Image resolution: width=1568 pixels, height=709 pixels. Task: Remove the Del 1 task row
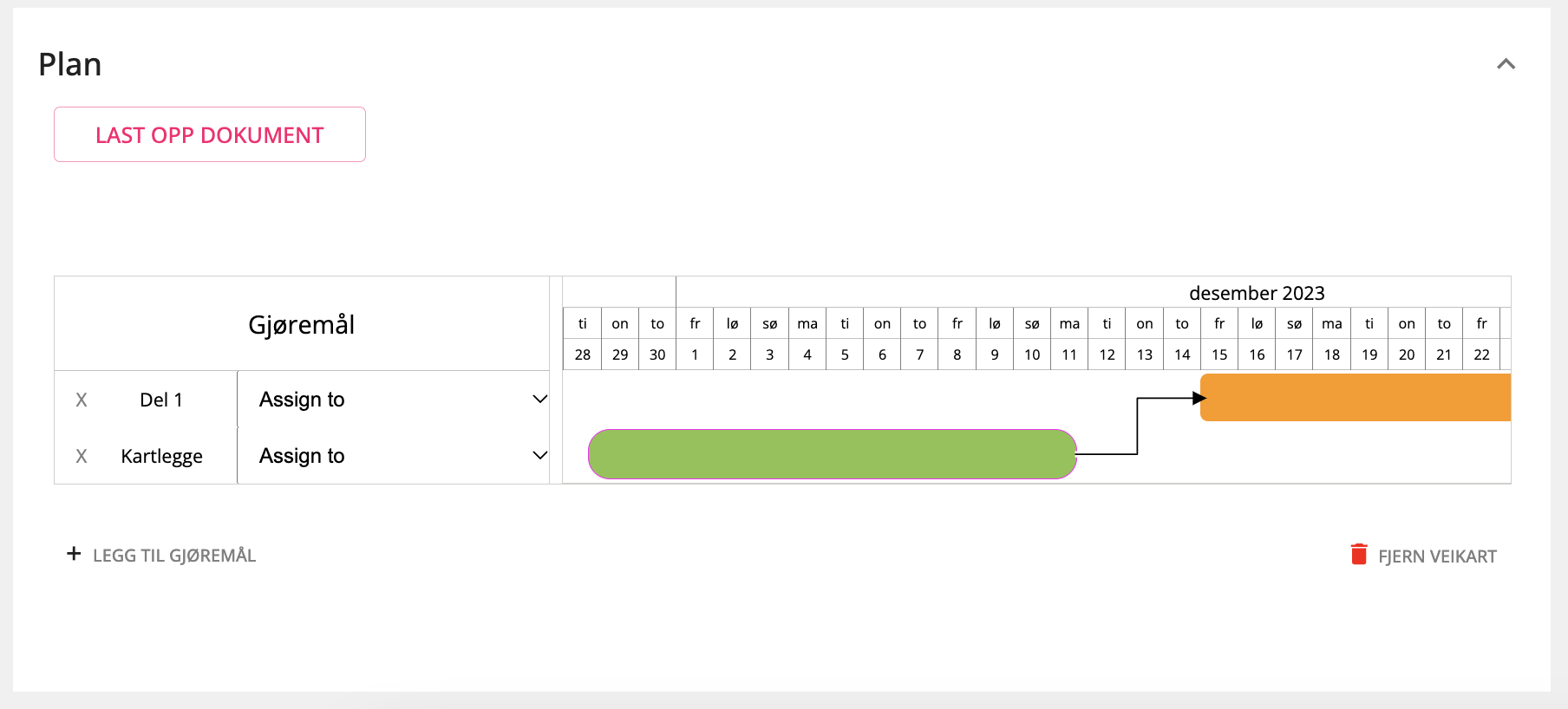[82, 400]
